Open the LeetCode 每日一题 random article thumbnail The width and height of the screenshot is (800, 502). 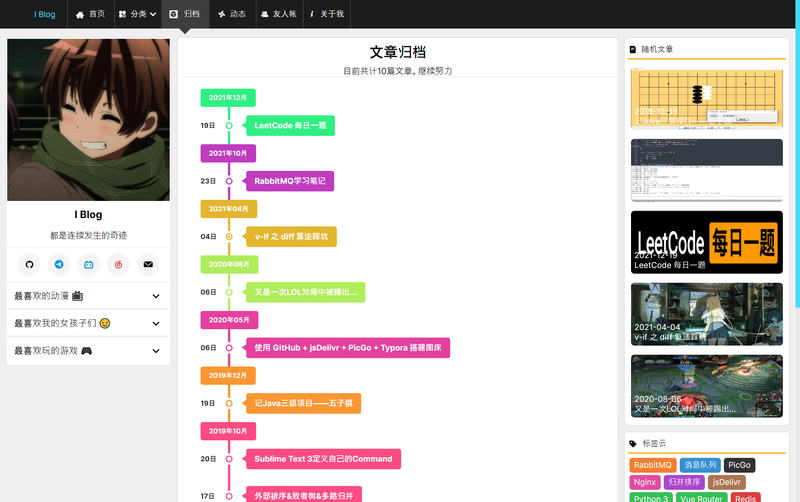707,242
